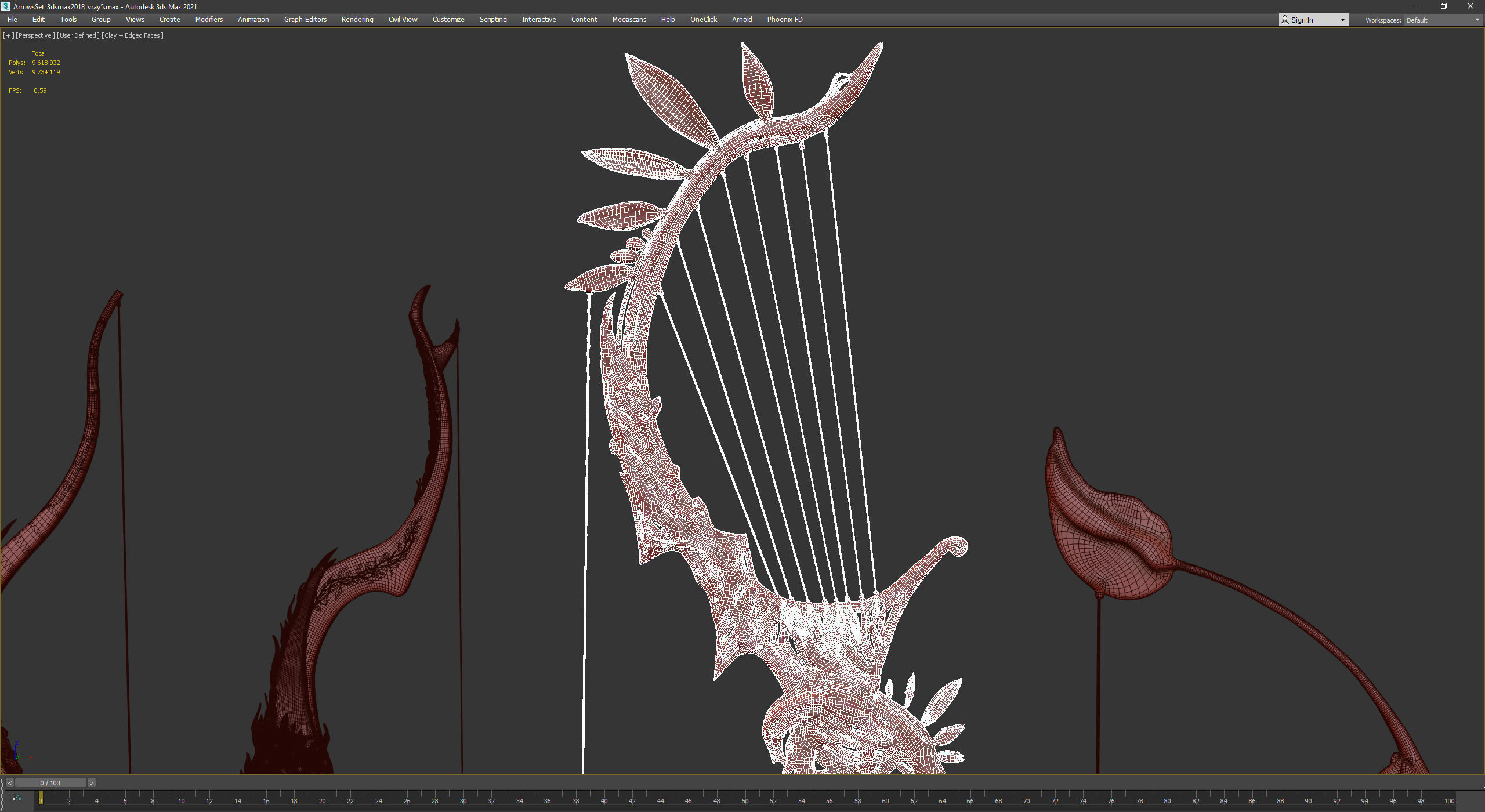Click previous frame arrow on time slider
Viewport: 1485px width, 812px height.
point(9,783)
